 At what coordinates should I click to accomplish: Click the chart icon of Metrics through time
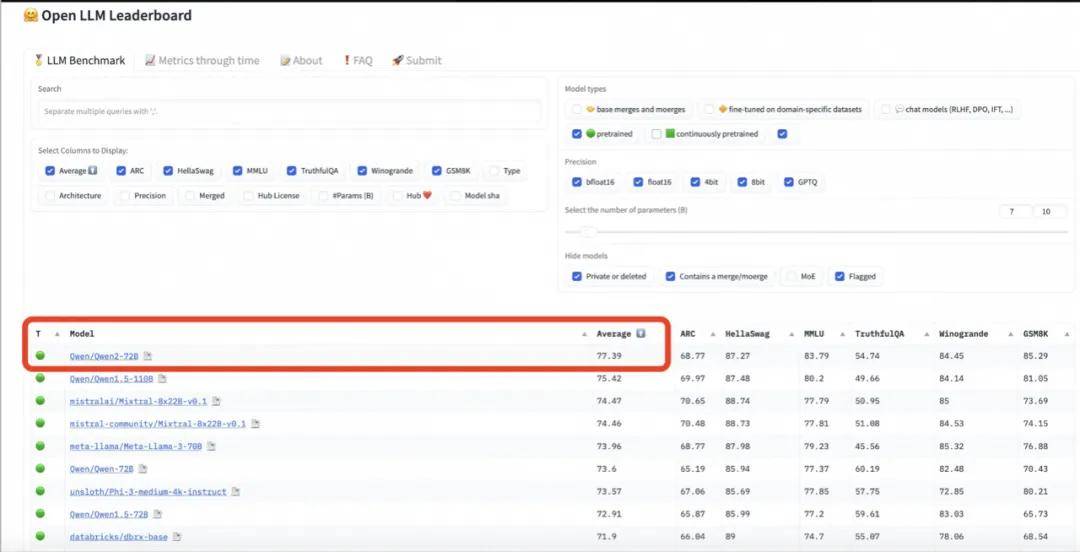coord(150,61)
